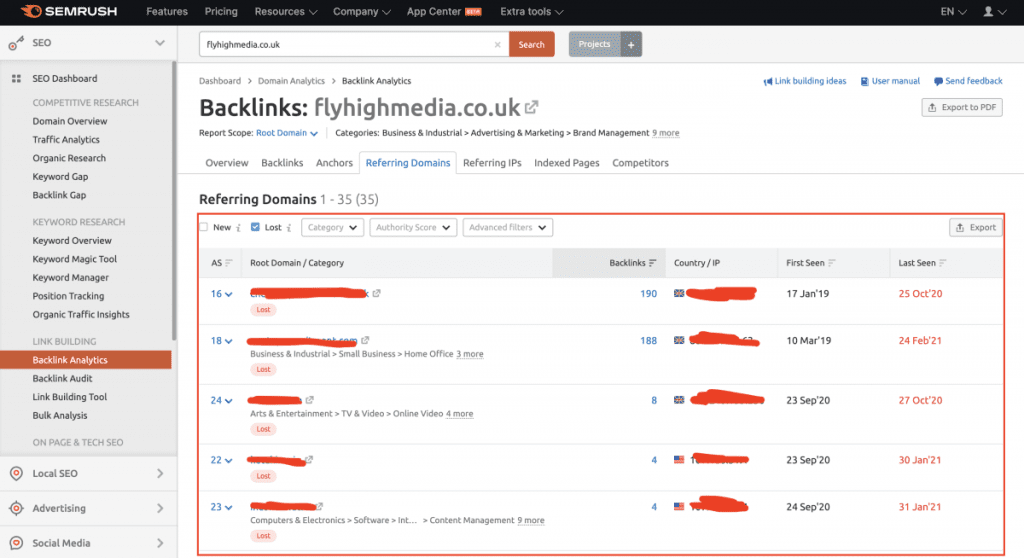Click Export to PDF button
This screenshot has width=1024, height=558.
click(962, 107)
